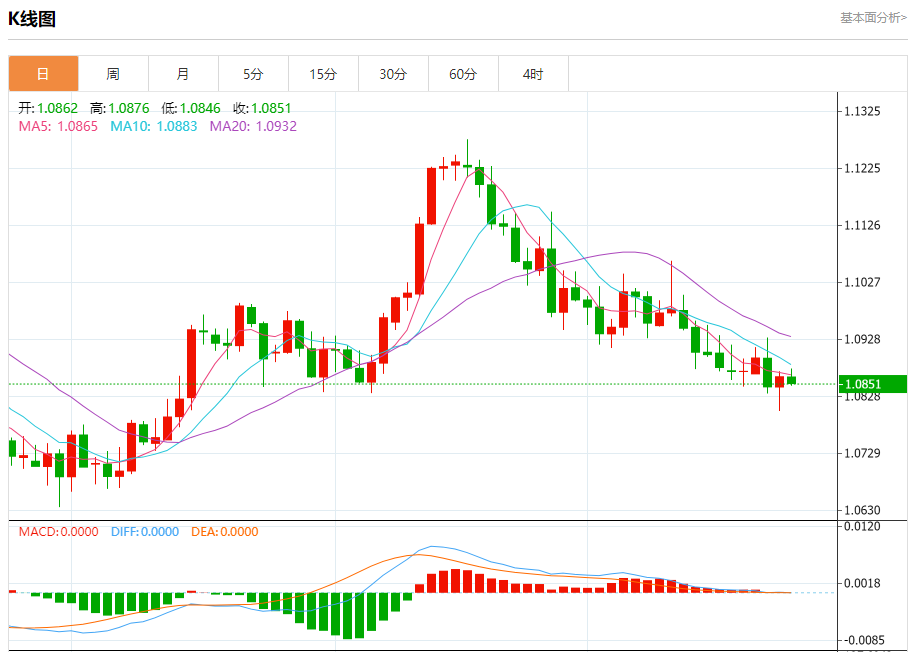Screen dimensions: 918x652
Task: Click the DIFF:0.0000 indicator label
Action: 145,531
